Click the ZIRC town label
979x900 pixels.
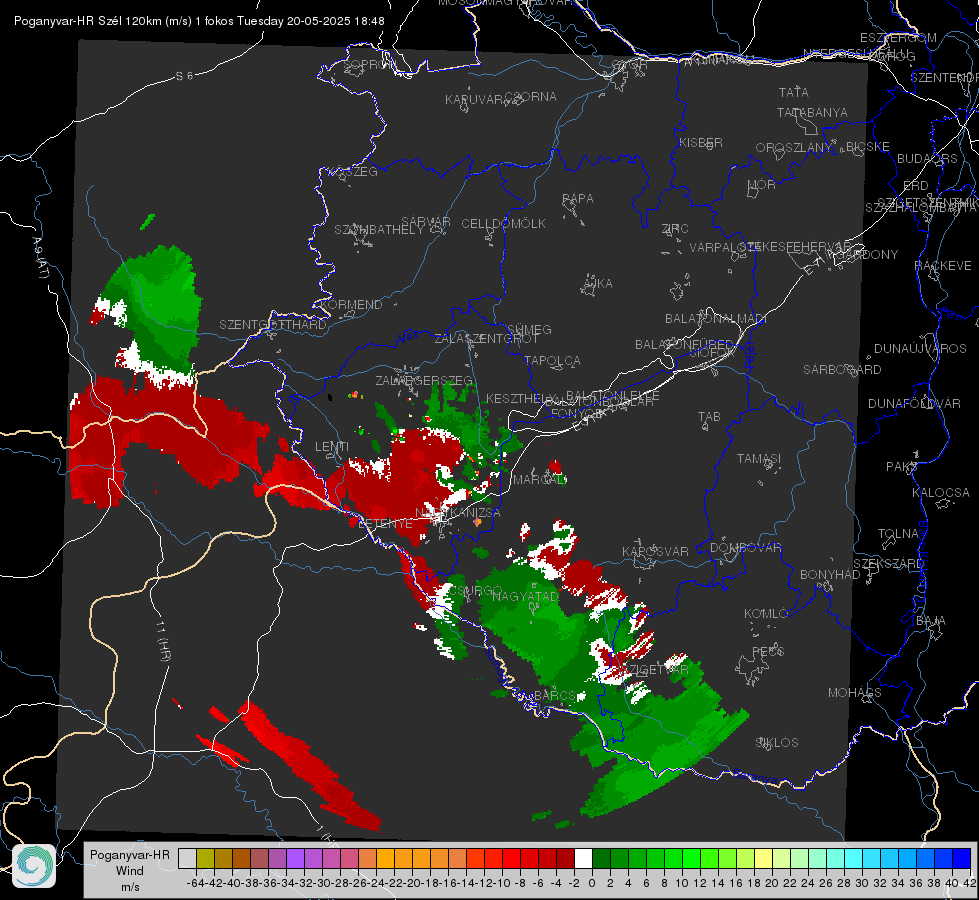675,229
